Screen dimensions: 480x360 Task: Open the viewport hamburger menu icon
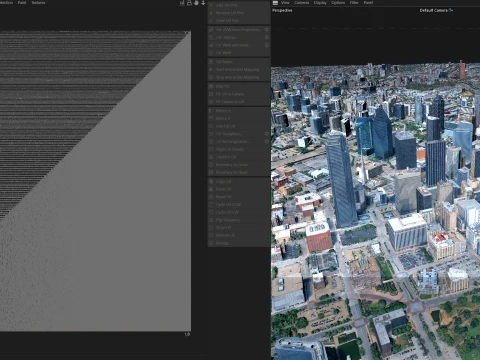(275, 3)
